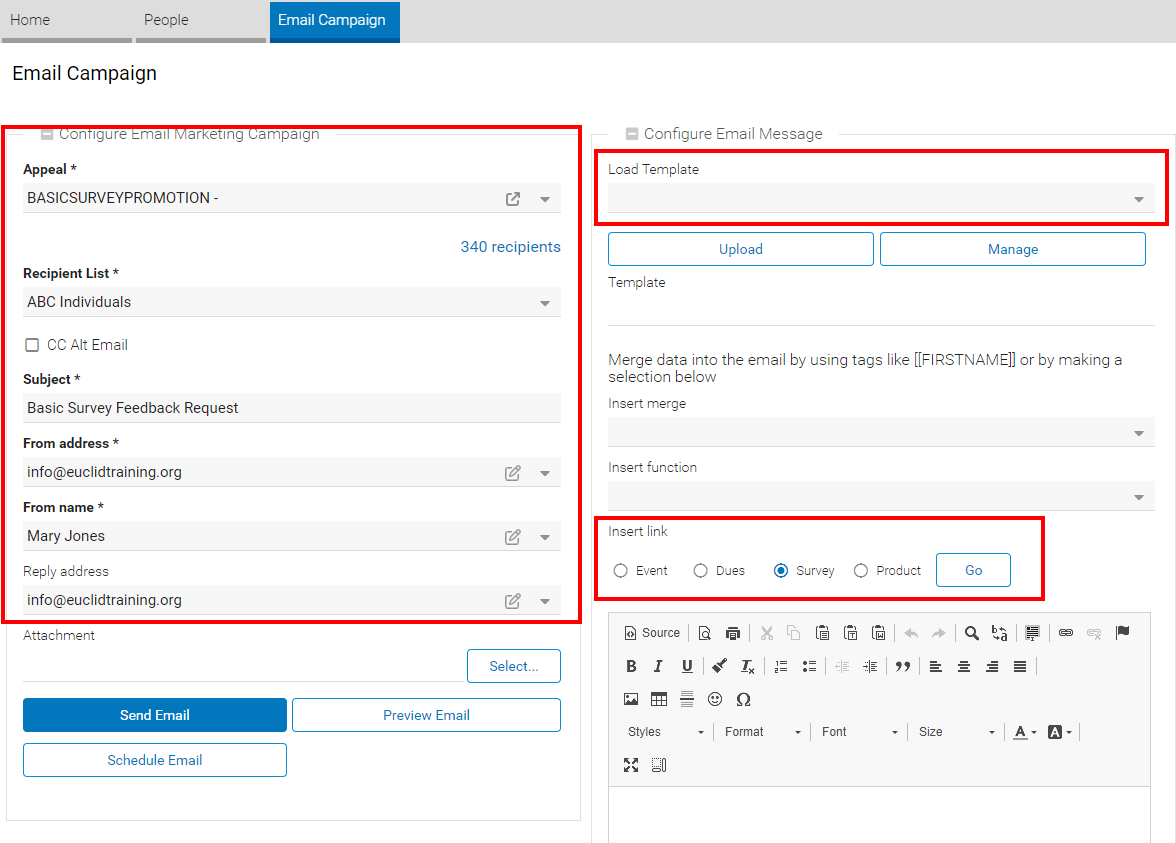This screenshot has height=843, width=1176.
Task: Apply Underline formatting
Action: coord(687,666)
